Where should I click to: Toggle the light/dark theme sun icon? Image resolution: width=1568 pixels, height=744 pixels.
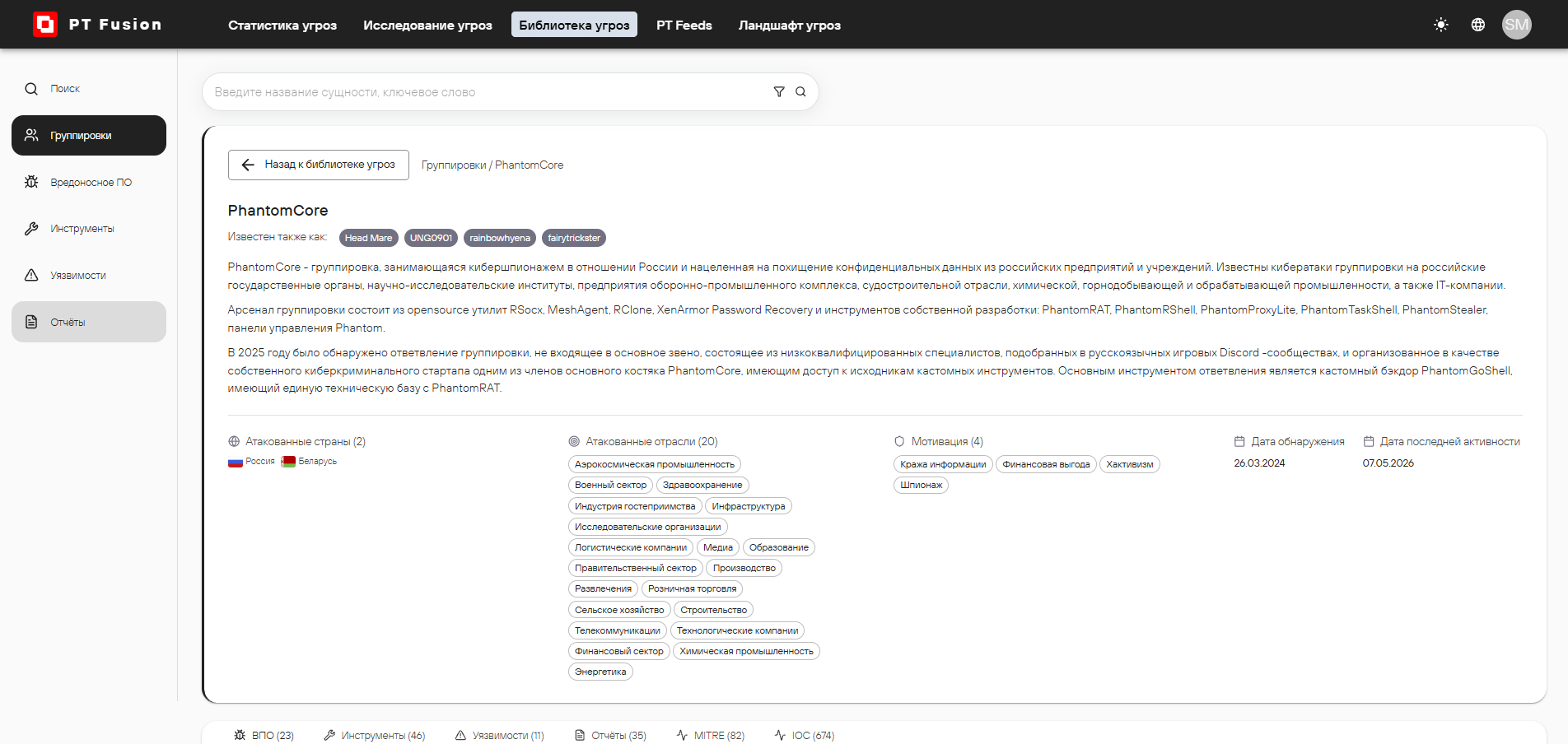[x=1441, y=25]
